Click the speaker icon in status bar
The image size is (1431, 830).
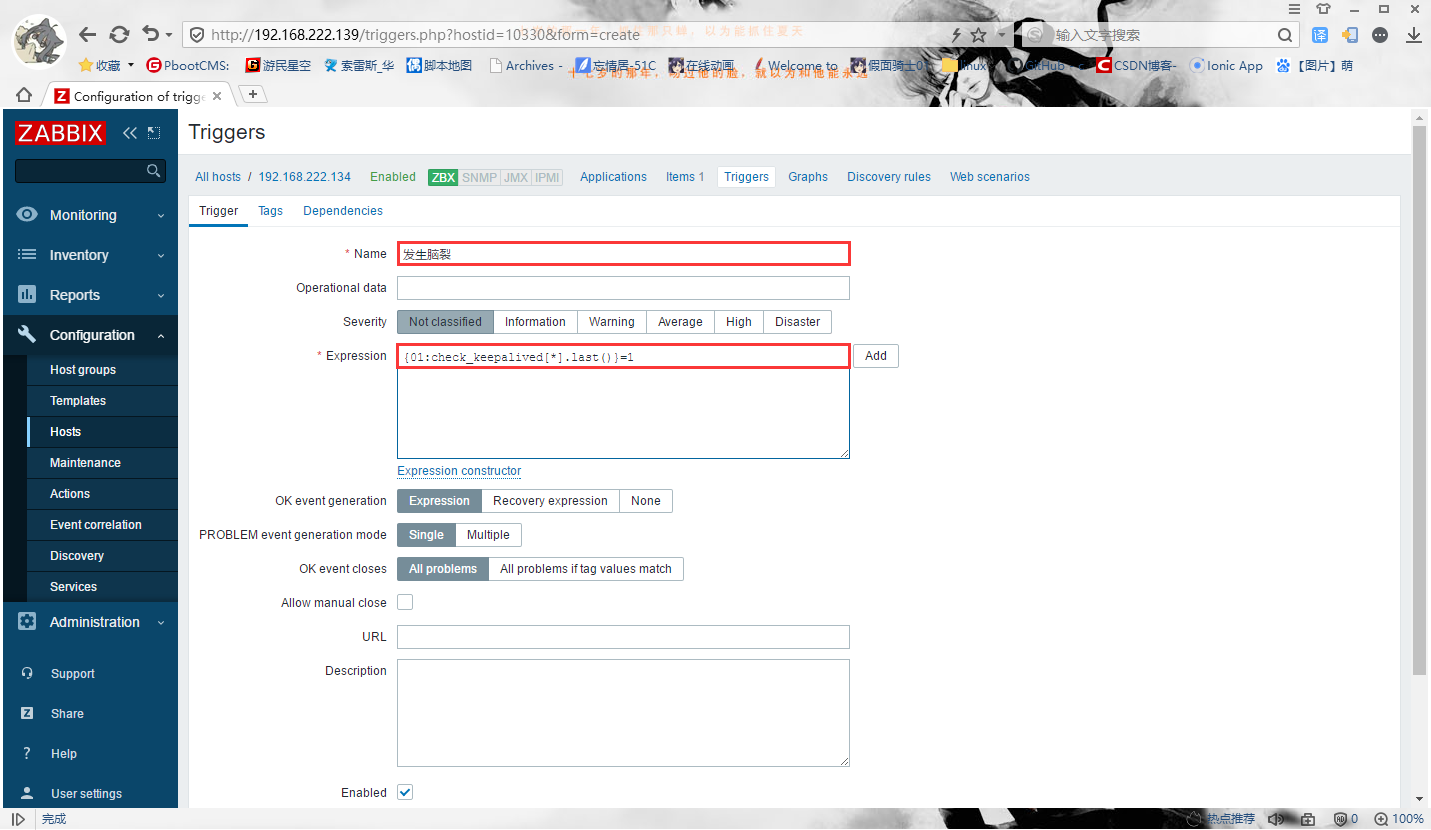tap(1276, 819)
